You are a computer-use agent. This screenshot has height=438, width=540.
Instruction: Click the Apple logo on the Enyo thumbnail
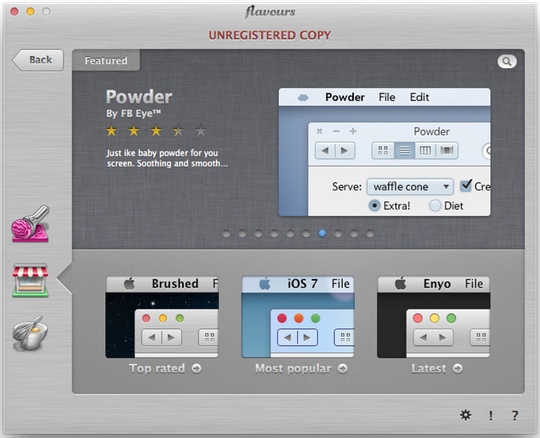click(401, 284)
